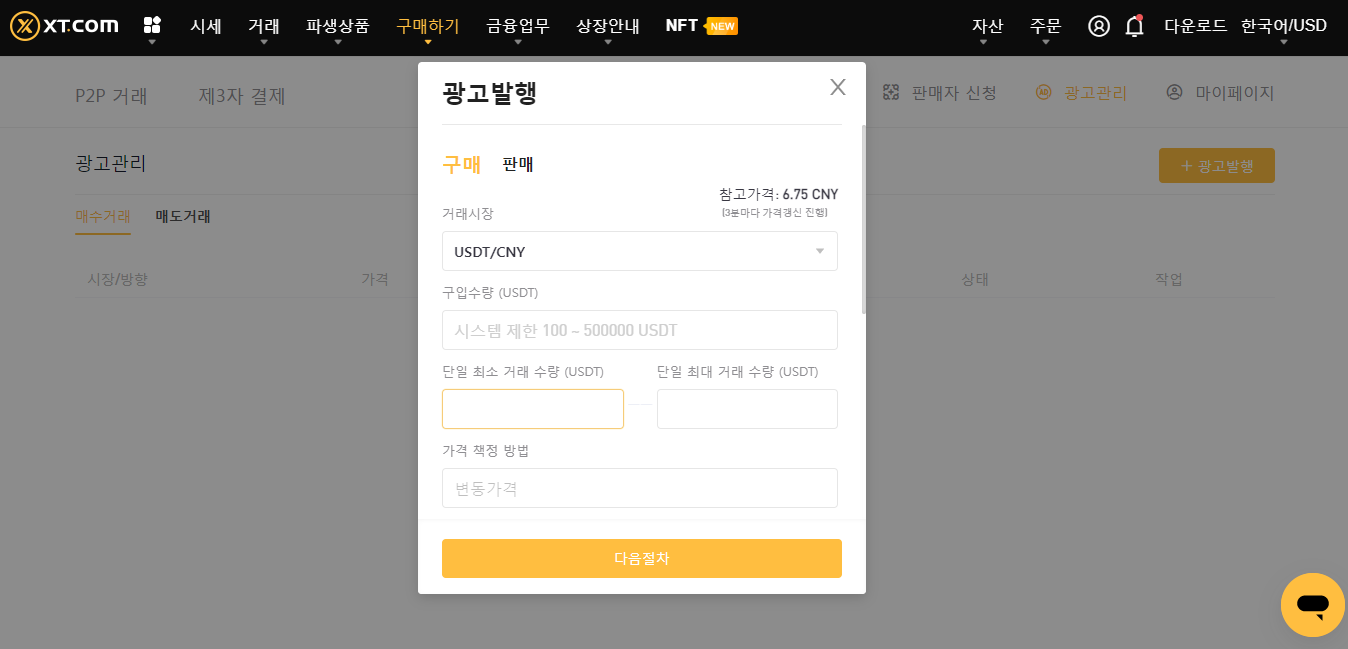This screenshot has width=1348, height=649.
Task: Open the 광고관리 page link
Action: pyautogui.click(x=1081, y=93)
